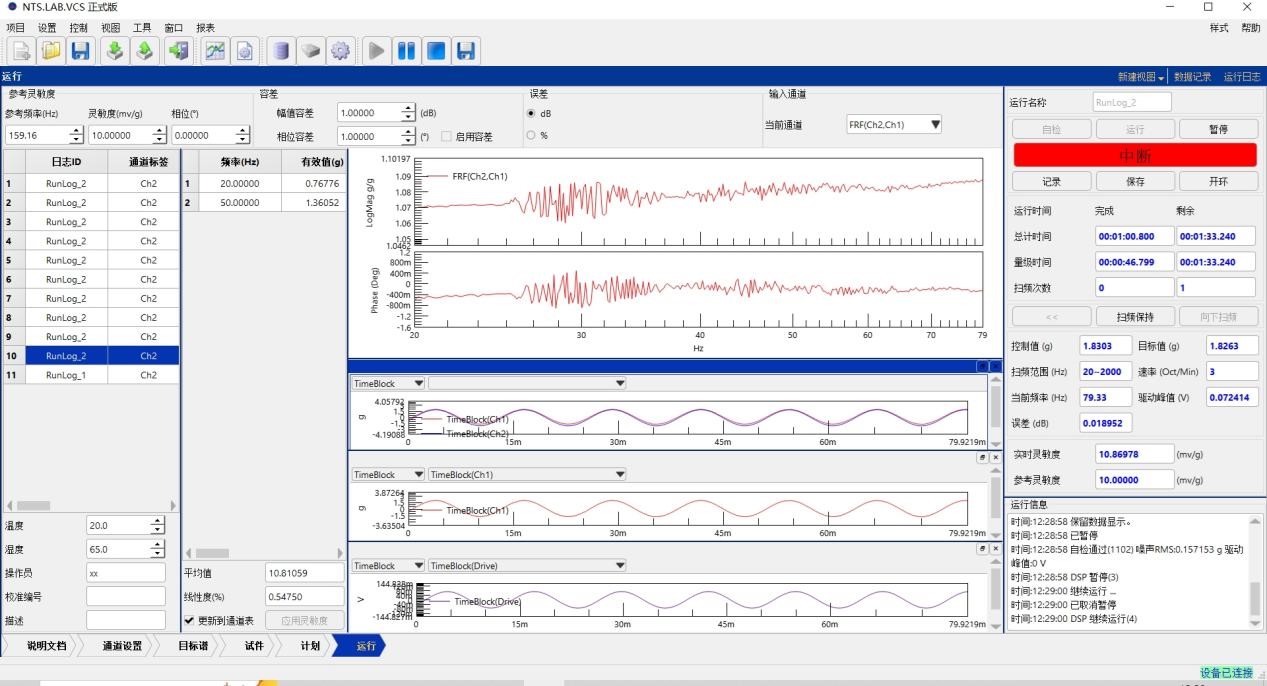Open the 当前通道 FRF(Ch2,Ch1) dropdown
The image size is (1267, 686).
(895, 125)
